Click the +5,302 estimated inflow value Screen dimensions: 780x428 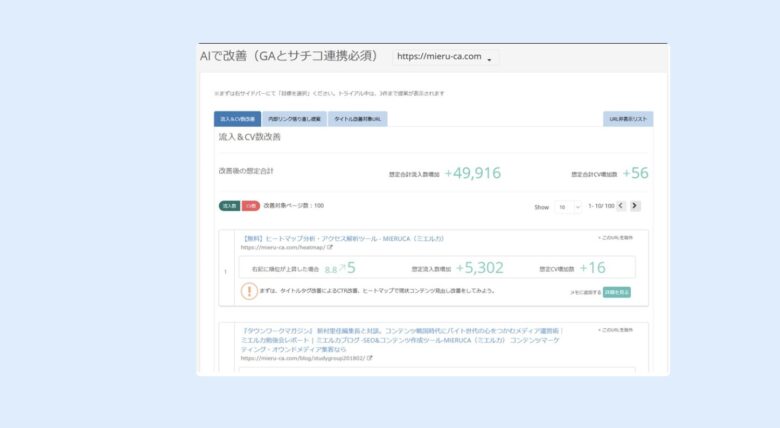[x=480, y=268]
